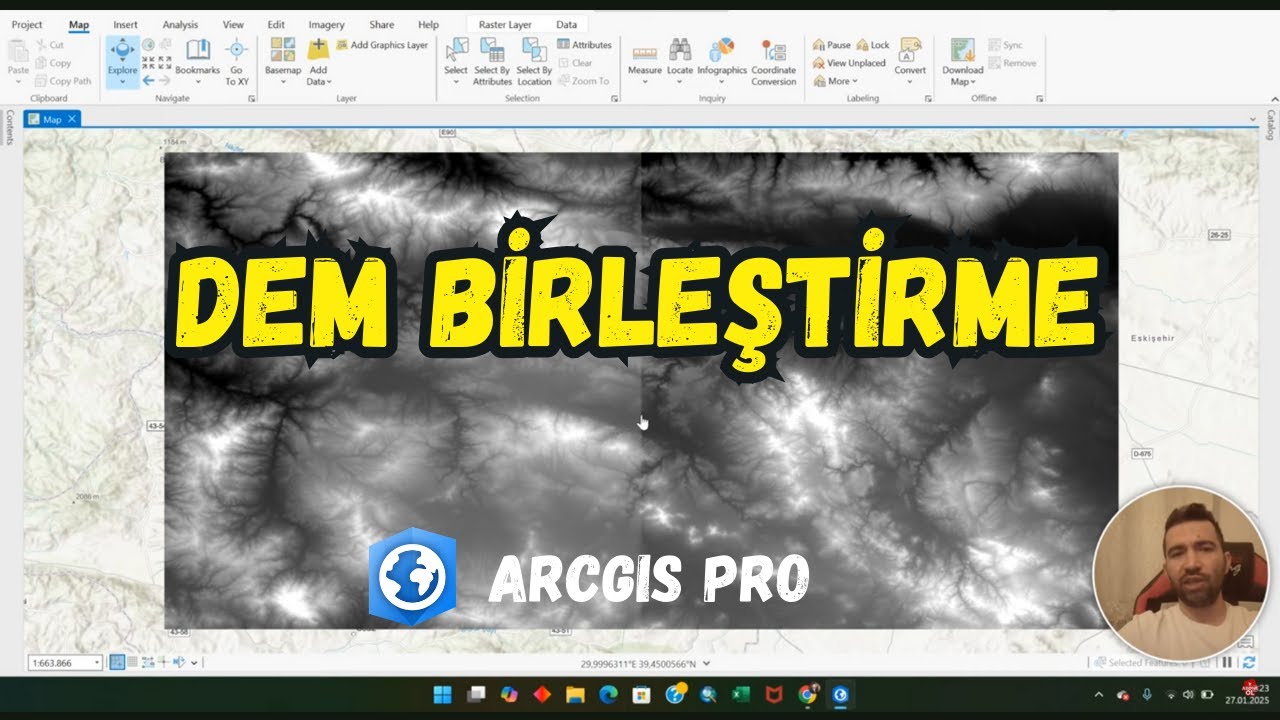Viewport: 1280px width, 720px height.
Task: Toggle View Unplaced labels
Action: click(850, 63)
